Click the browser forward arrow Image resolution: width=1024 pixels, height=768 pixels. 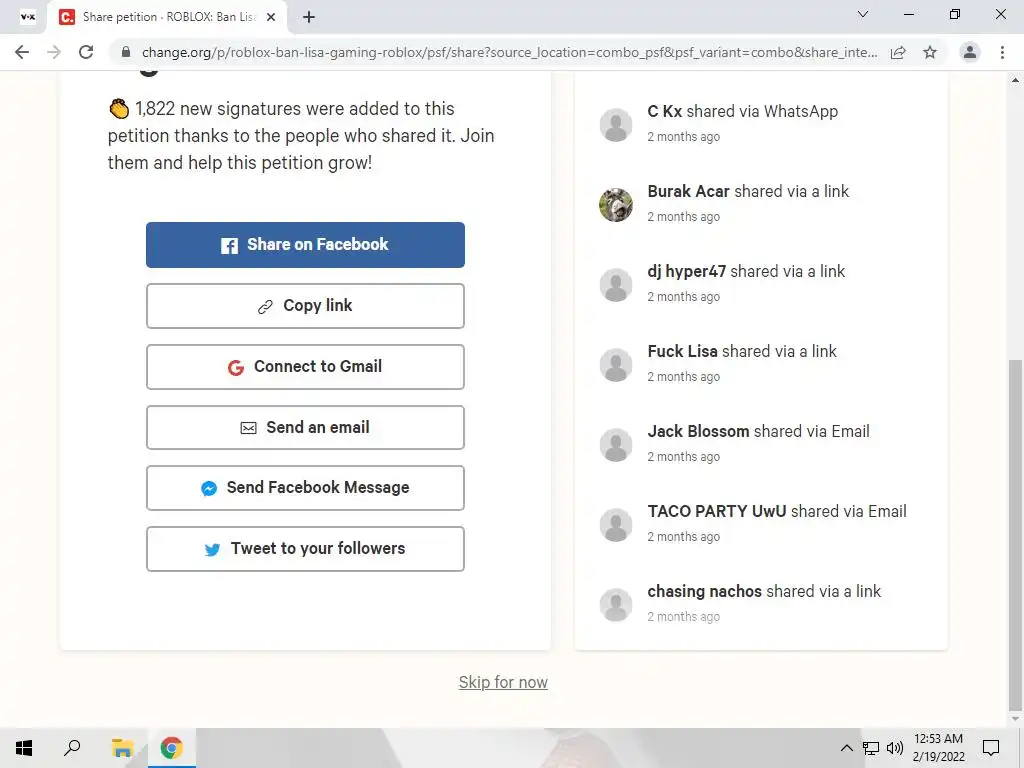pos(54,52)
